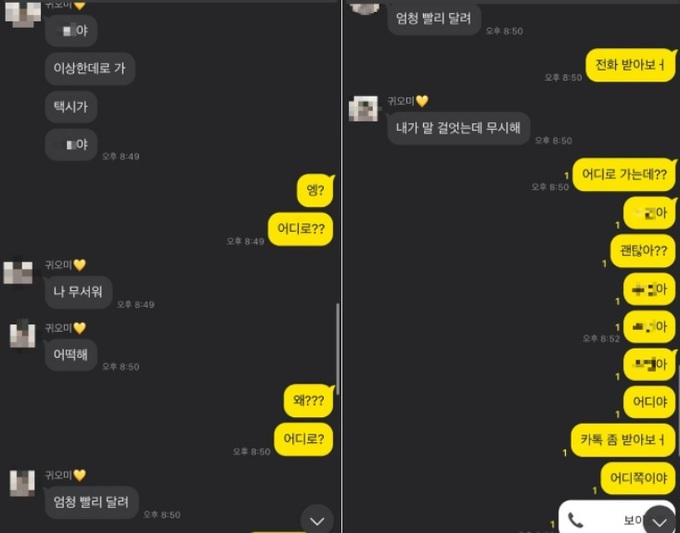Open profile picture beside '나 무서워' message
This screenshot has height=533, width=680.
pyautogui.click(x=18, y=272)
